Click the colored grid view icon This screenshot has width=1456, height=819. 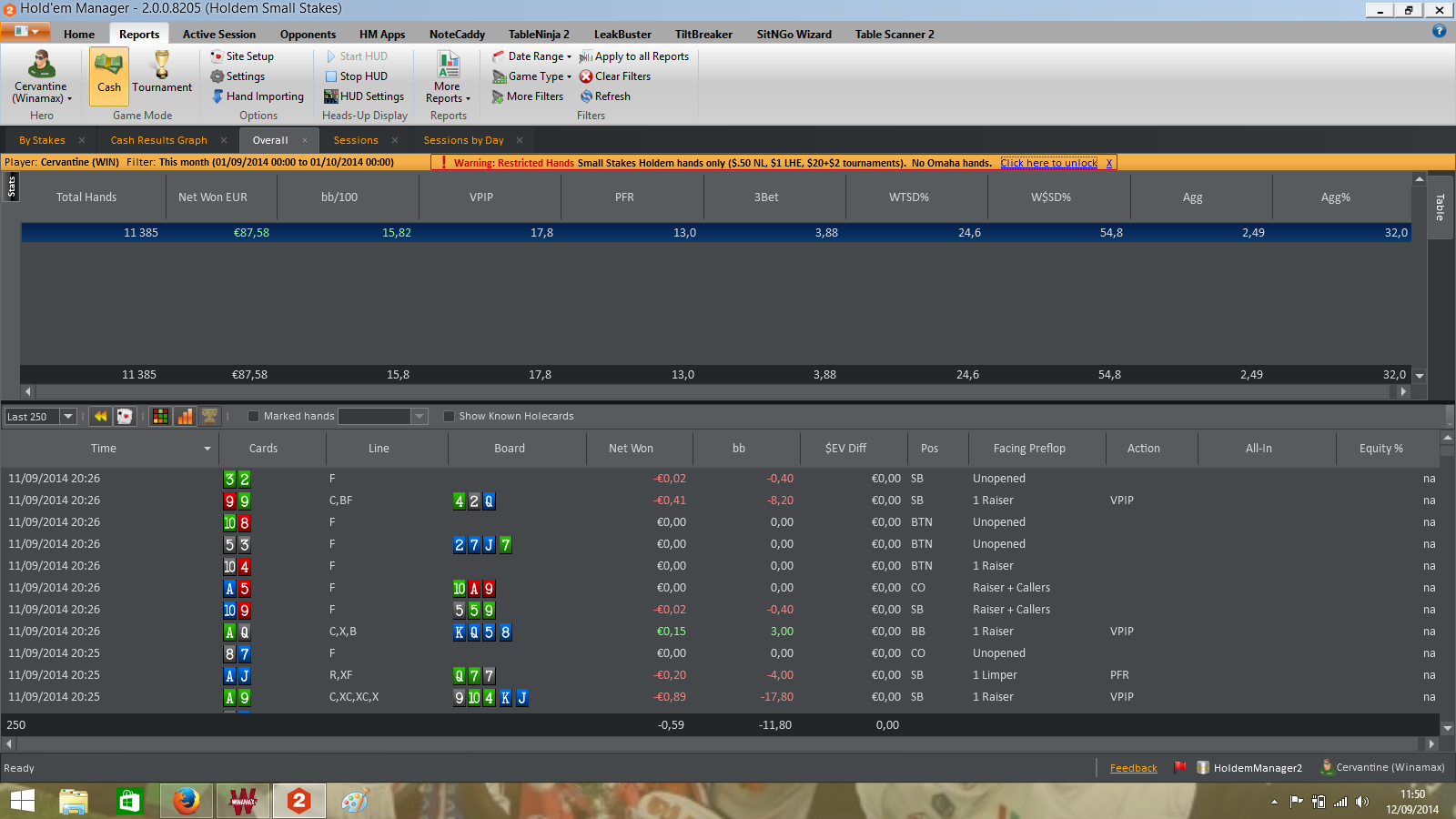point(160,416)
